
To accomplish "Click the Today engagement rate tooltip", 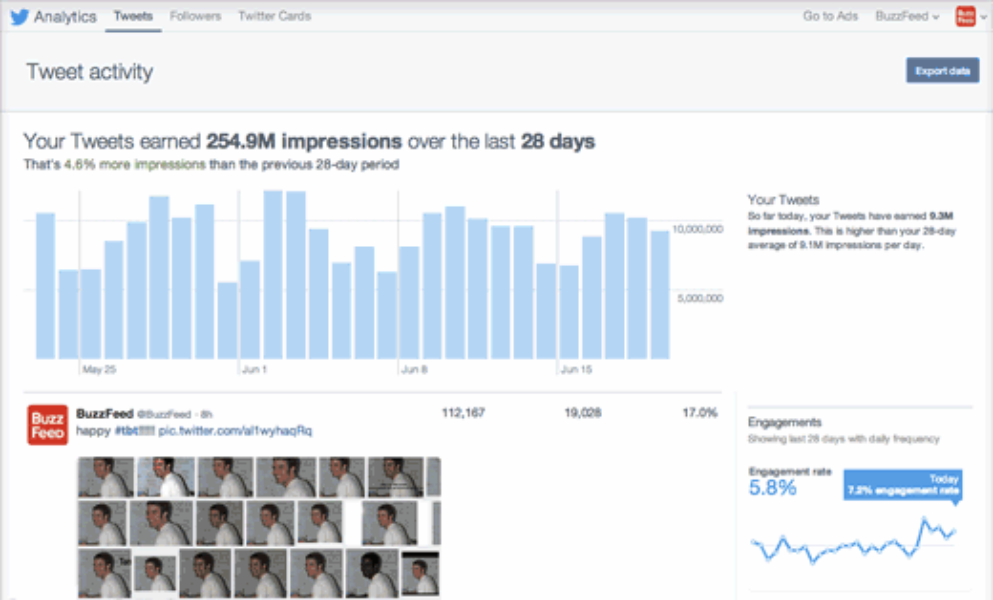I will 902,485.
